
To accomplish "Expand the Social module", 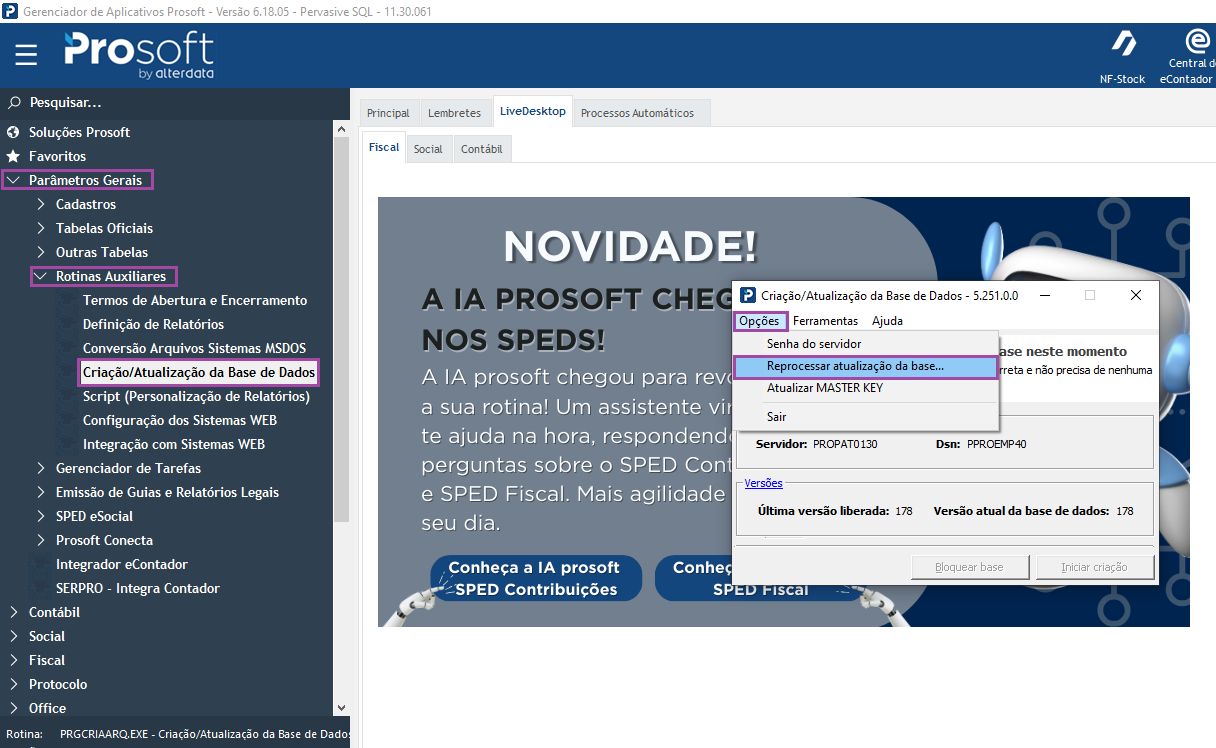I will (14, 636).
